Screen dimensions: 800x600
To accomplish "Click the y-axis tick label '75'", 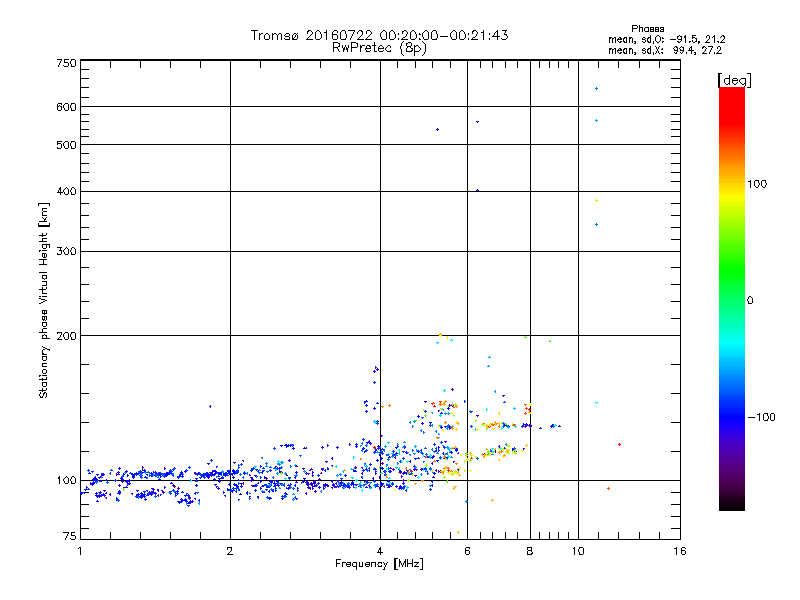I will (x=69, y=536).
